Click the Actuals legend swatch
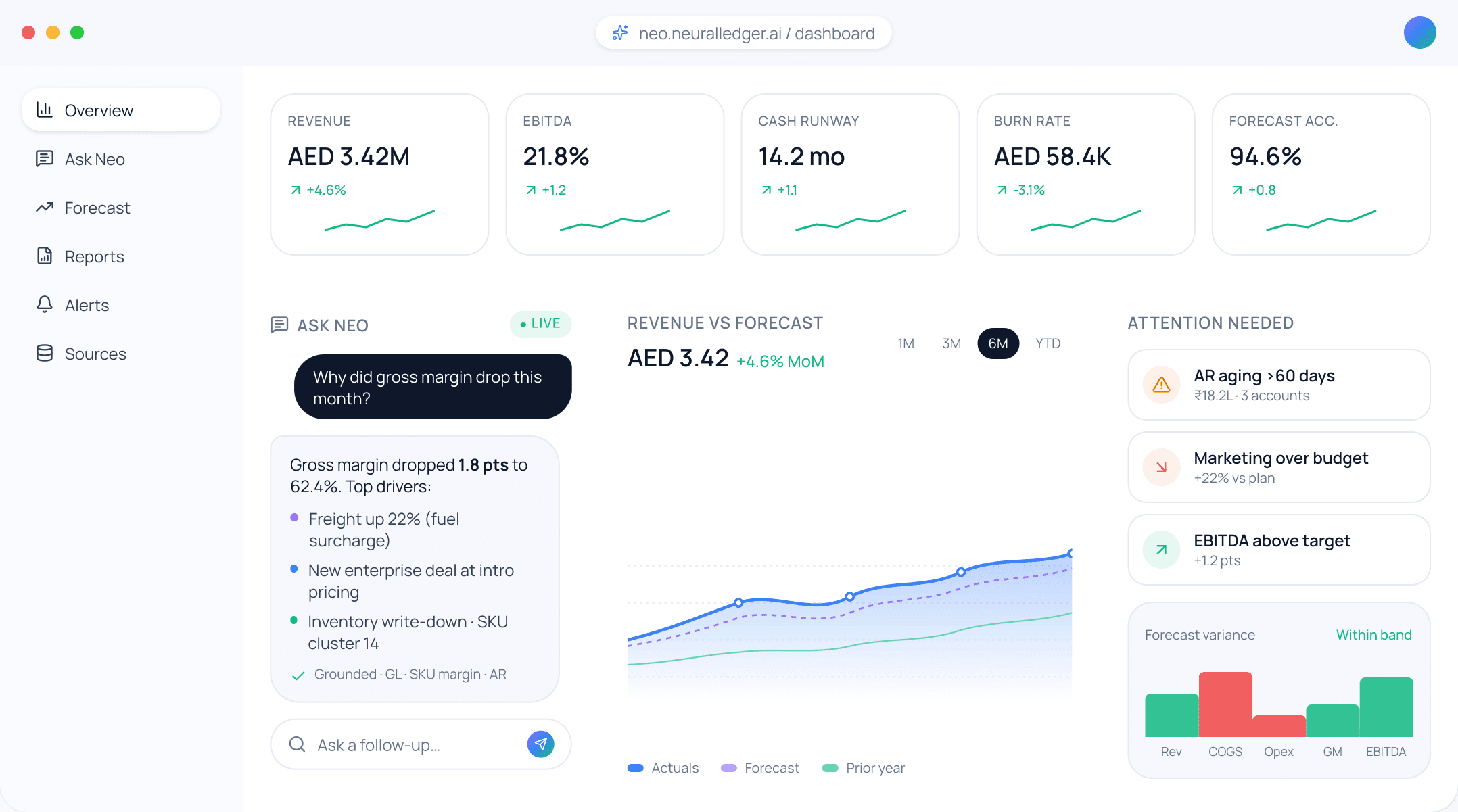1458x812 pixels. pos(635,768)
